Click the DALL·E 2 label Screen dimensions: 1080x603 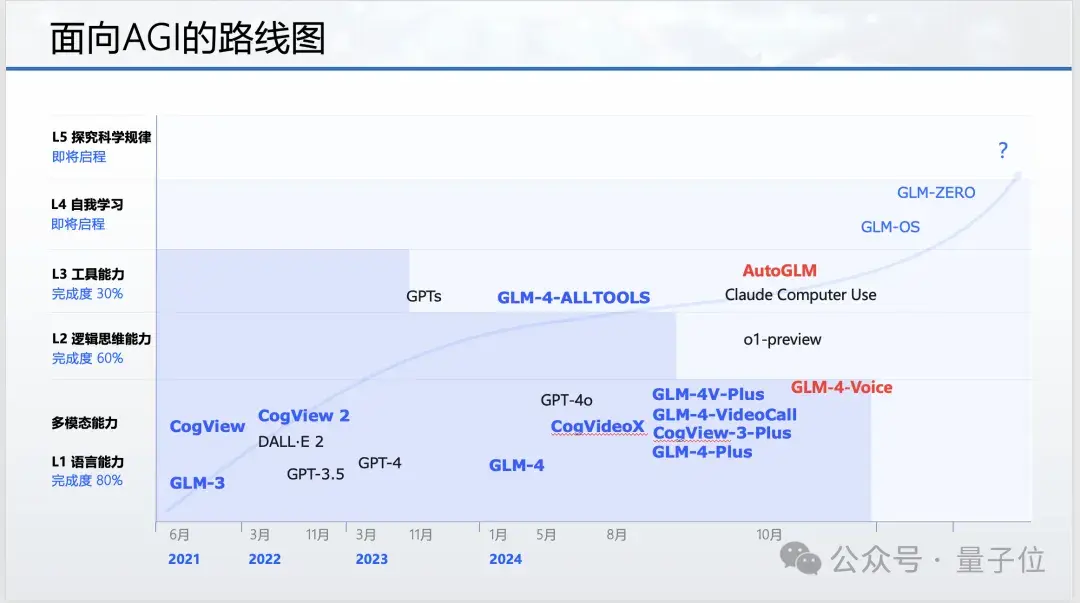290,441
